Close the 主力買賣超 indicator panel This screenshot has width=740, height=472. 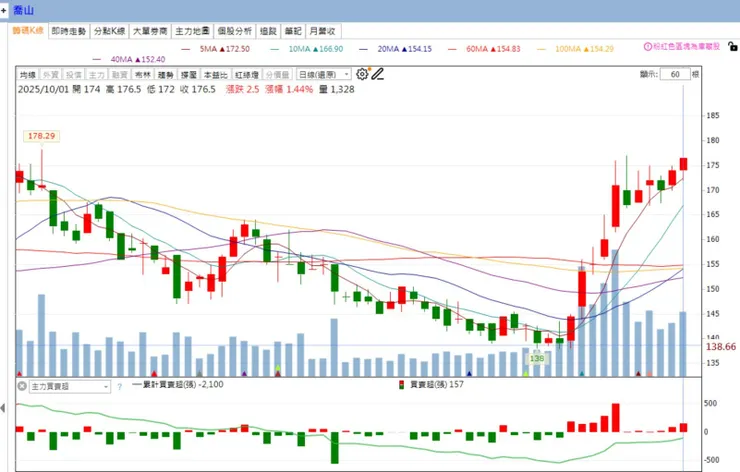pos(22,386)
